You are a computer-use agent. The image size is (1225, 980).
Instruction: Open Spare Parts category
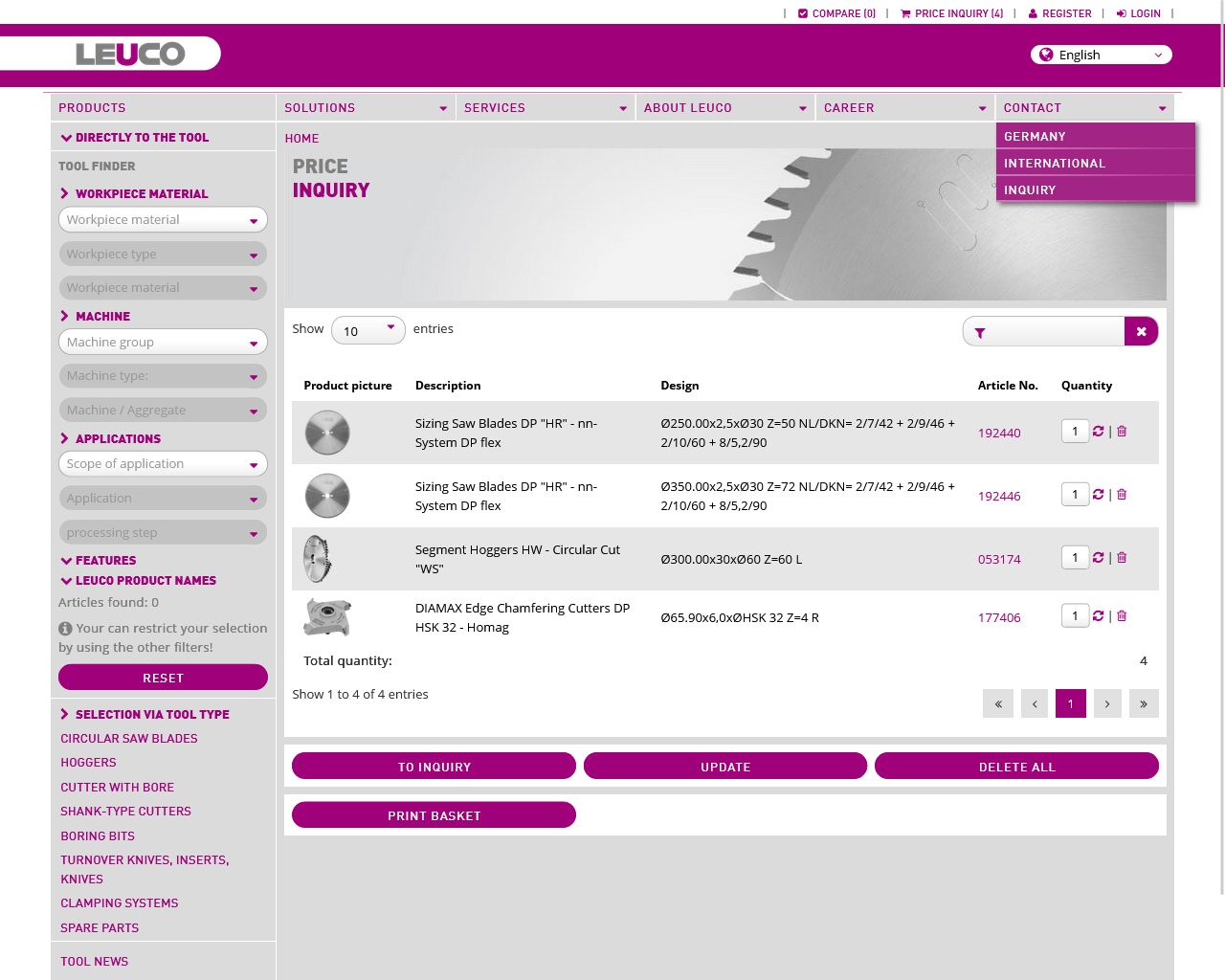pos(100,928)
